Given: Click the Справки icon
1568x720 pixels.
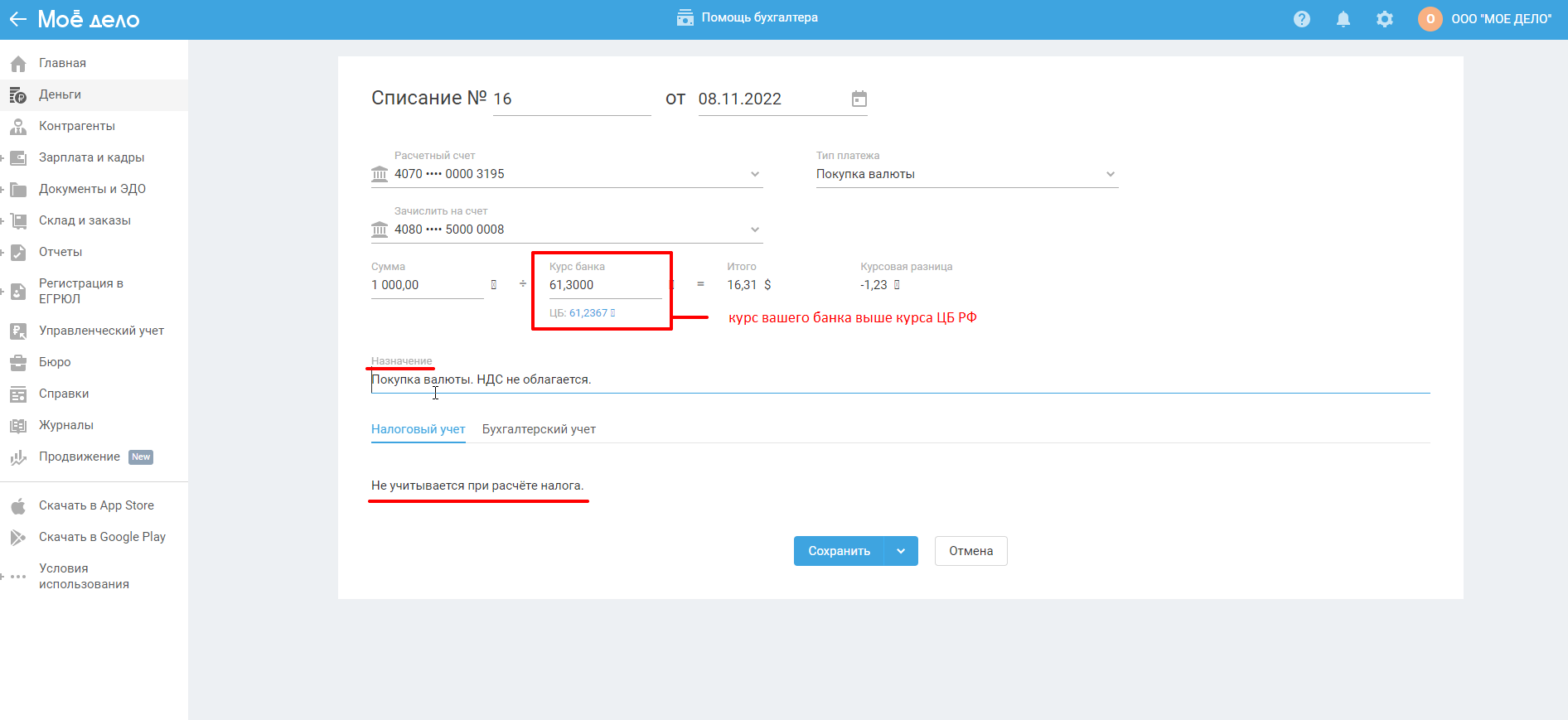Looking at the screenshot, I should coord(18,394).
